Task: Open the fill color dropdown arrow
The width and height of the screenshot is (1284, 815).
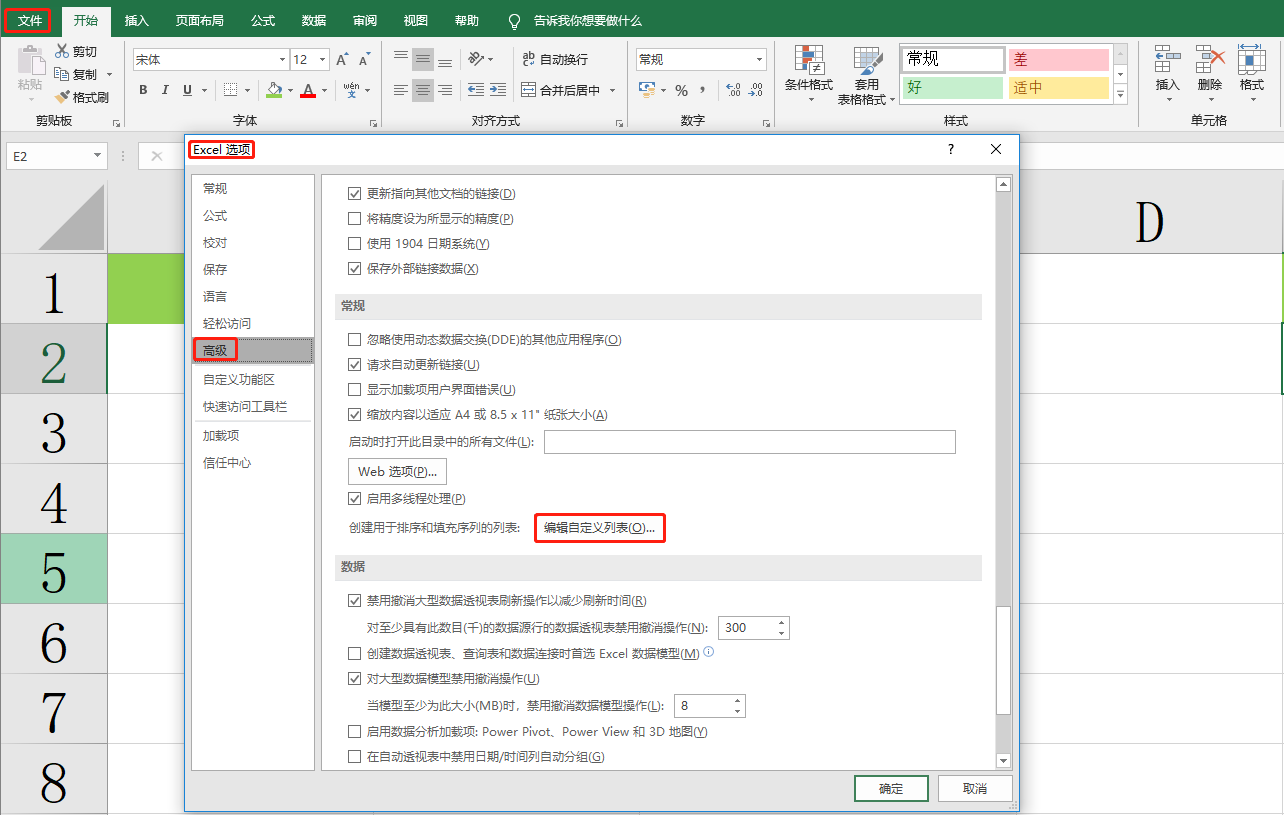Action: [x=290, y=91]
